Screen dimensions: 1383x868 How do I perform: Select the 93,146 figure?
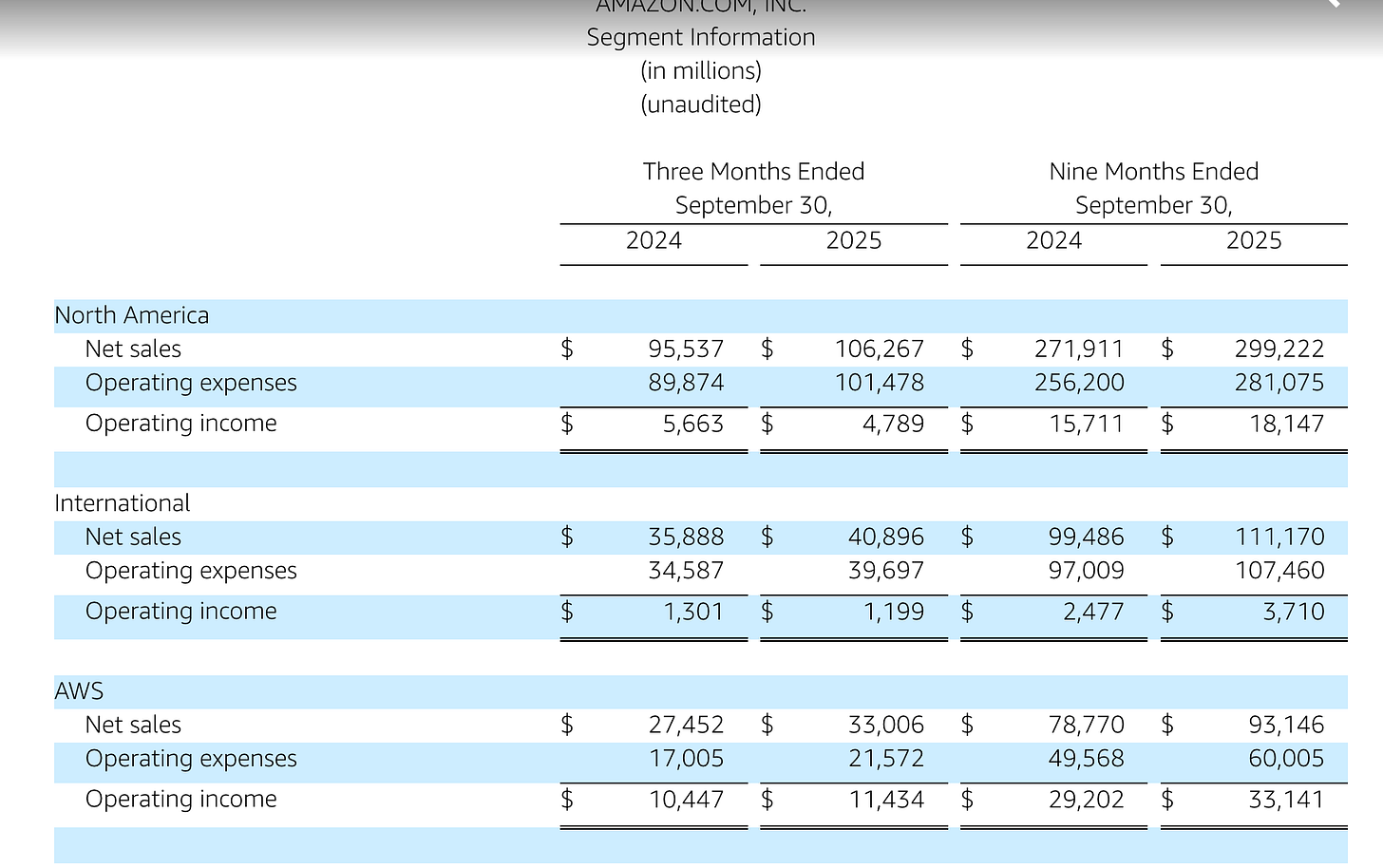coord(1287,726)
